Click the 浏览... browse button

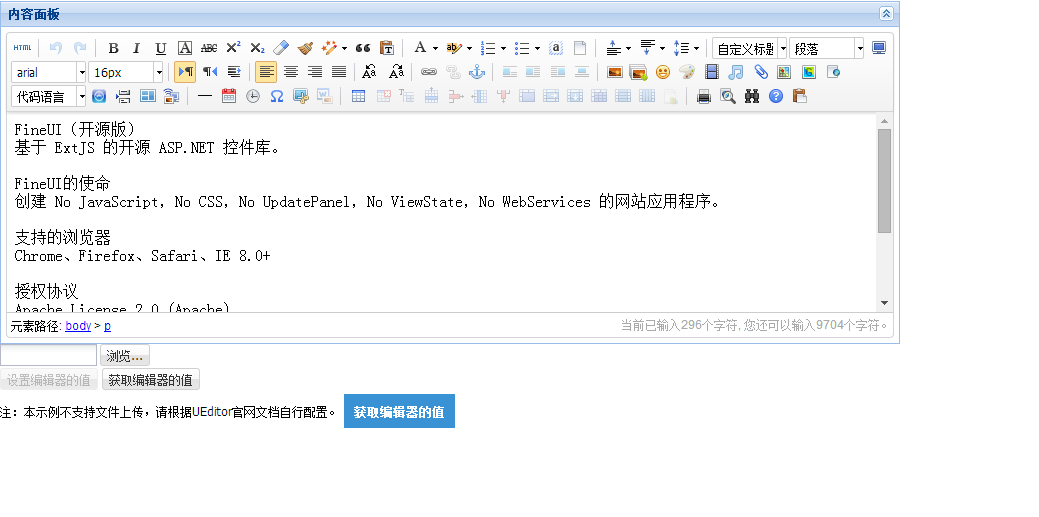click(x=125, y=356)
